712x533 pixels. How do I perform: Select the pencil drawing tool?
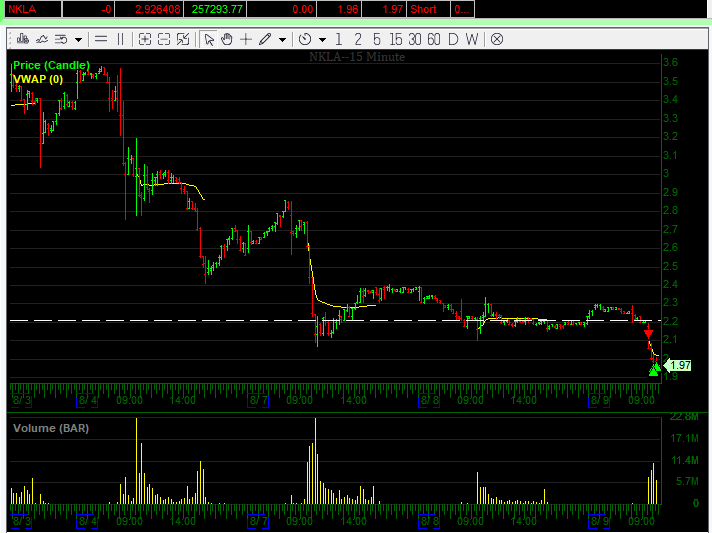point(265,39)
